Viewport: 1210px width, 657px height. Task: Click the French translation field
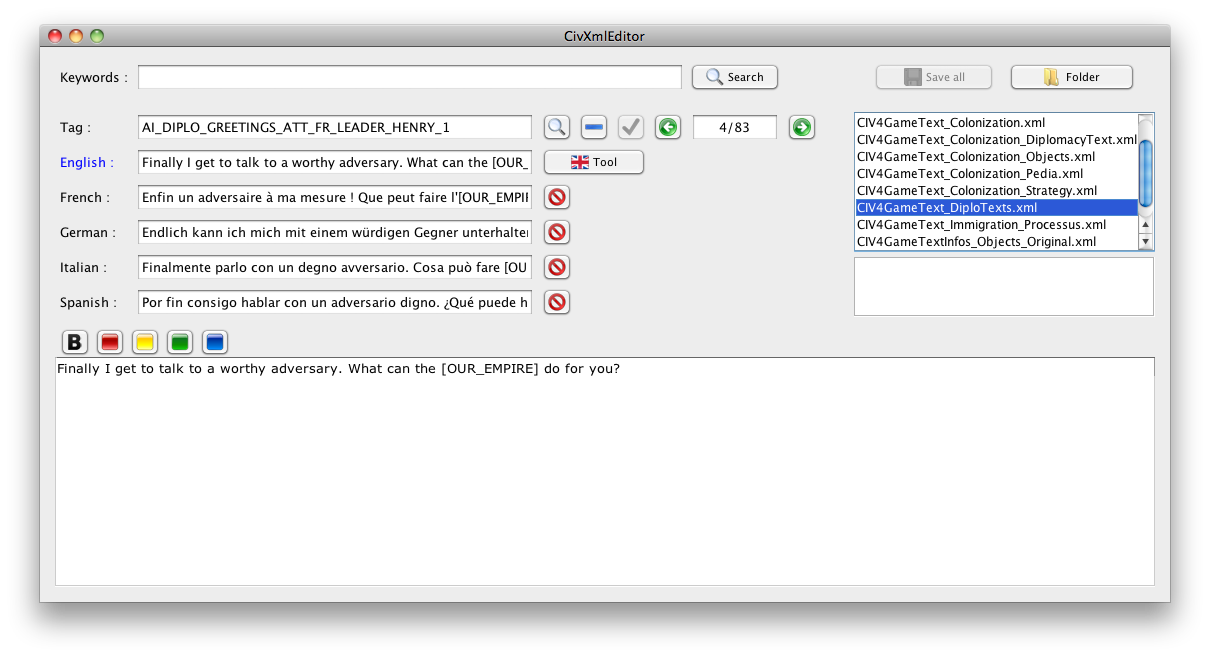tap(335, 197)
